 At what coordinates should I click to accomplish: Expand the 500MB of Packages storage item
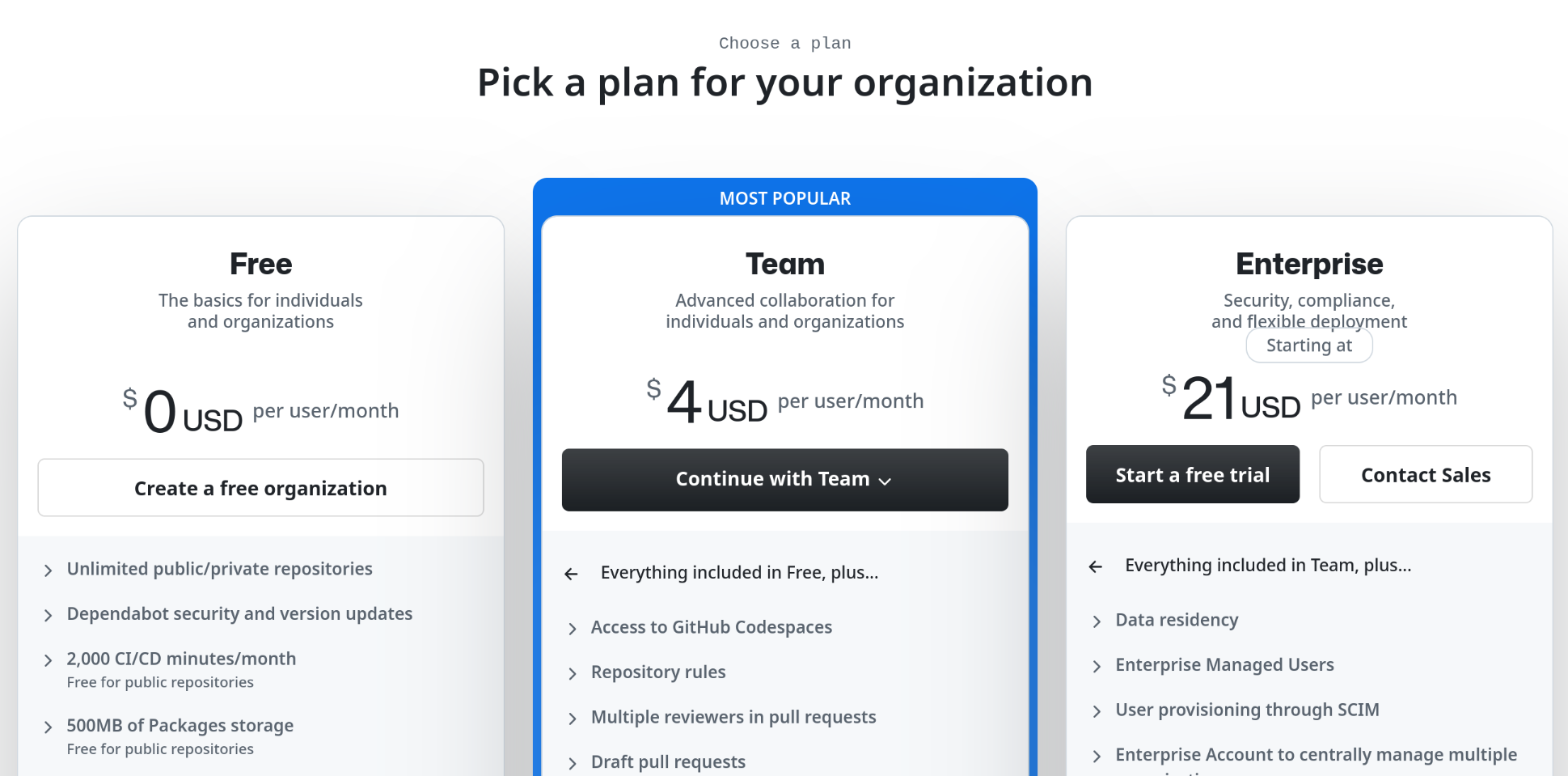[x=48, y=726]
